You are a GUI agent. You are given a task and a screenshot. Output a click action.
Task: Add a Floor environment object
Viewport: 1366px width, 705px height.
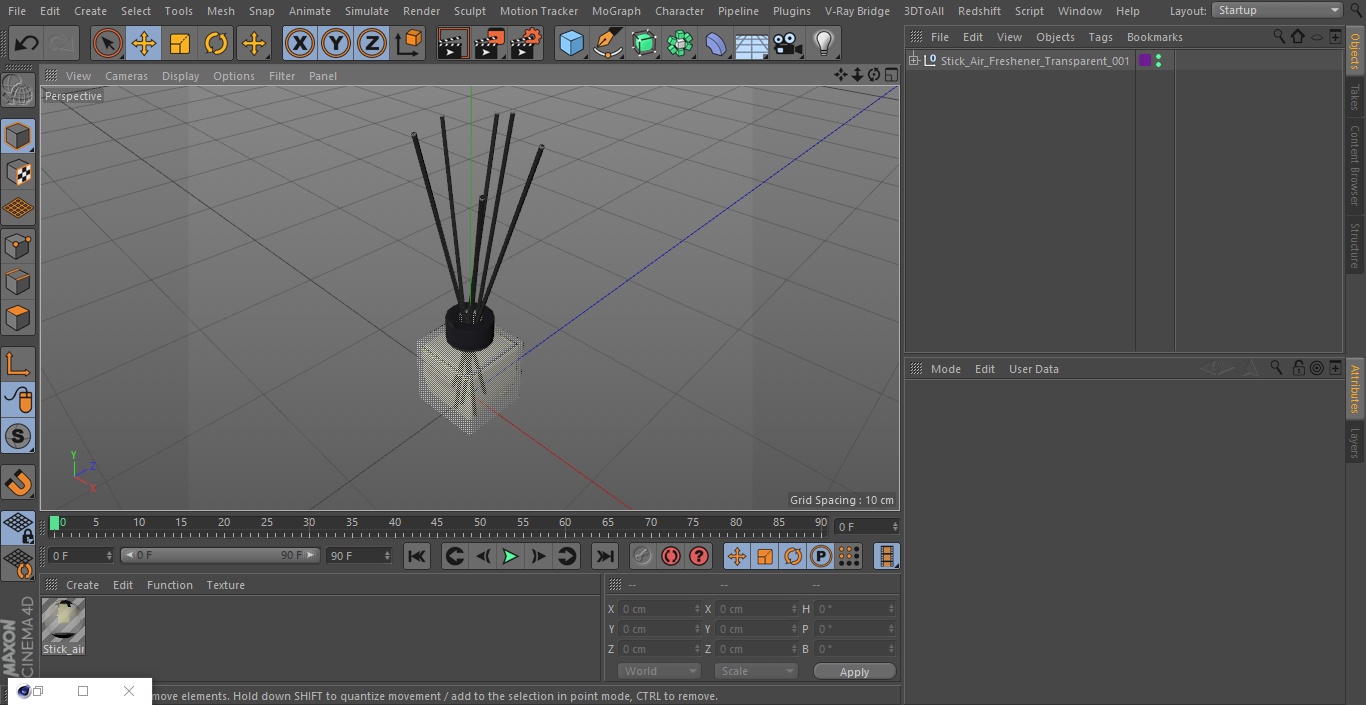pyautogui.click(x=752, y=43)
